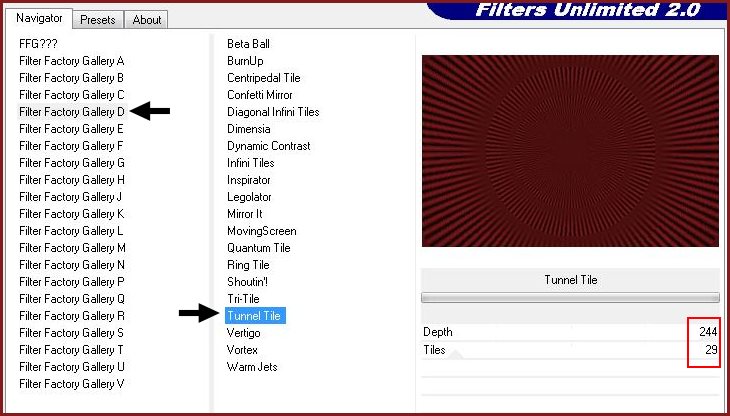The height and width of the screenshot is (416, 730).
Task: Pick the Beta Ball filter
Action: pos(248,44)
